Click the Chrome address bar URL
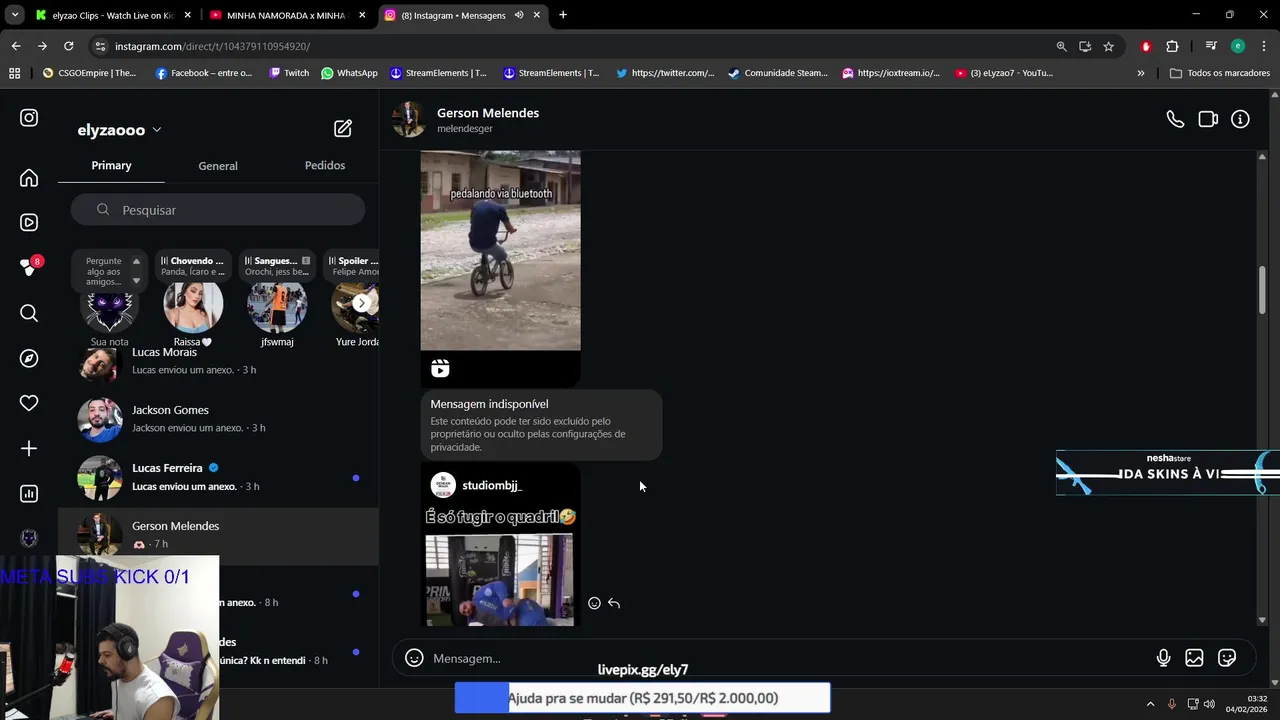This screenshot has height=720, width=1280. [x=212, y=46]
